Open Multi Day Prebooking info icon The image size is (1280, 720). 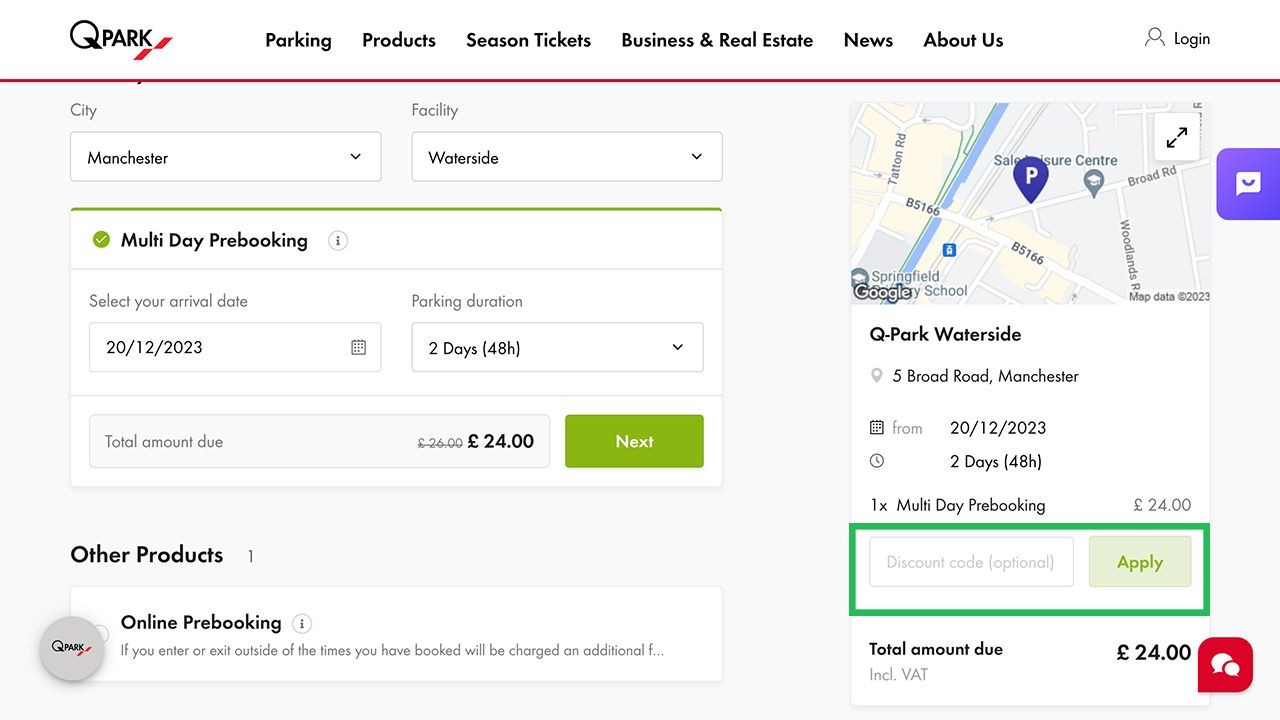338,241
